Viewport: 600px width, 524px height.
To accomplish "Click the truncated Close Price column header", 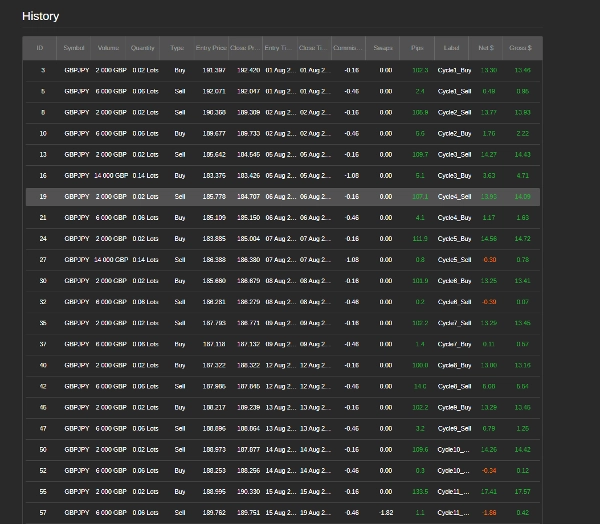I will click(245, 48).
